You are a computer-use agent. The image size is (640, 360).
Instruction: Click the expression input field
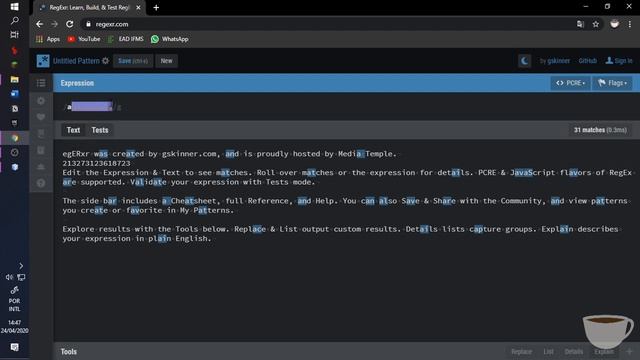[x=346, y=107]
